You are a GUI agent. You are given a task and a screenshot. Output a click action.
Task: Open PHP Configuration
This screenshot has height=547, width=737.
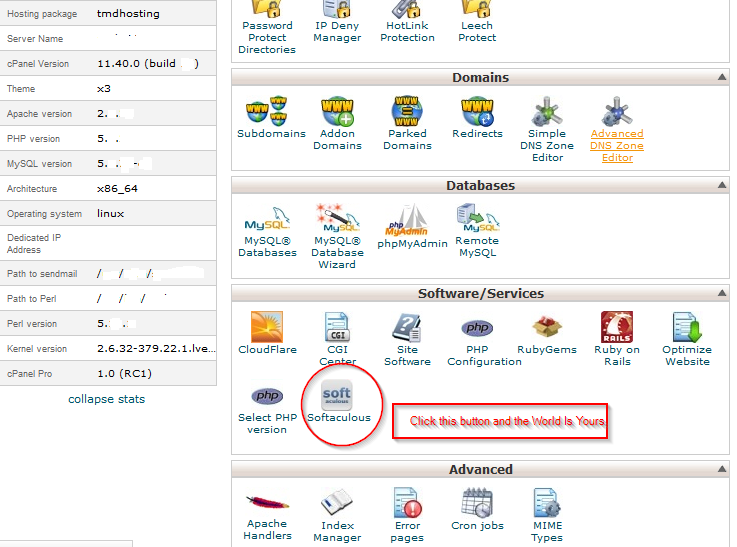[x=484, y=342]
